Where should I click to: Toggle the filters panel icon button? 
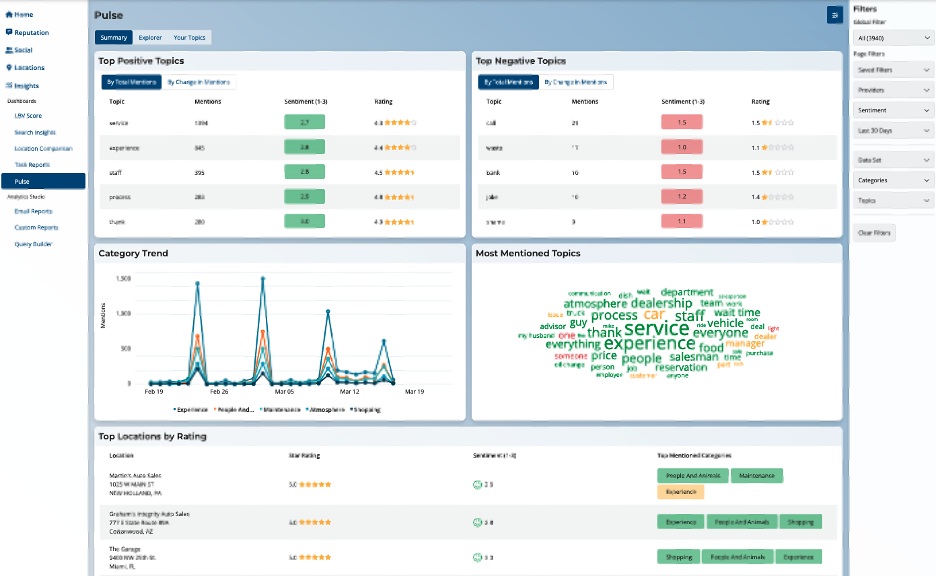834,15
